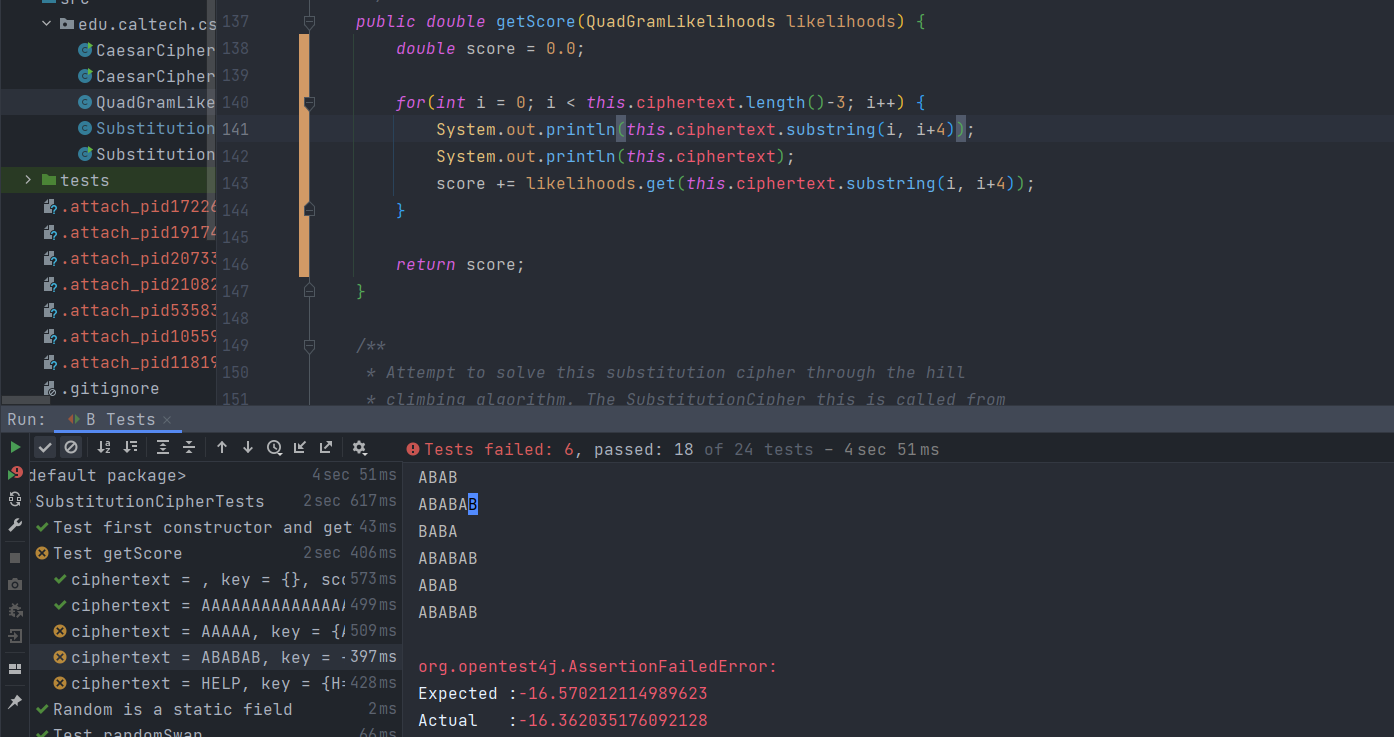This screenshot has height=737, width=1394.
Task: Collapse the edu.caltech.cs package
Action: [46, 24]
